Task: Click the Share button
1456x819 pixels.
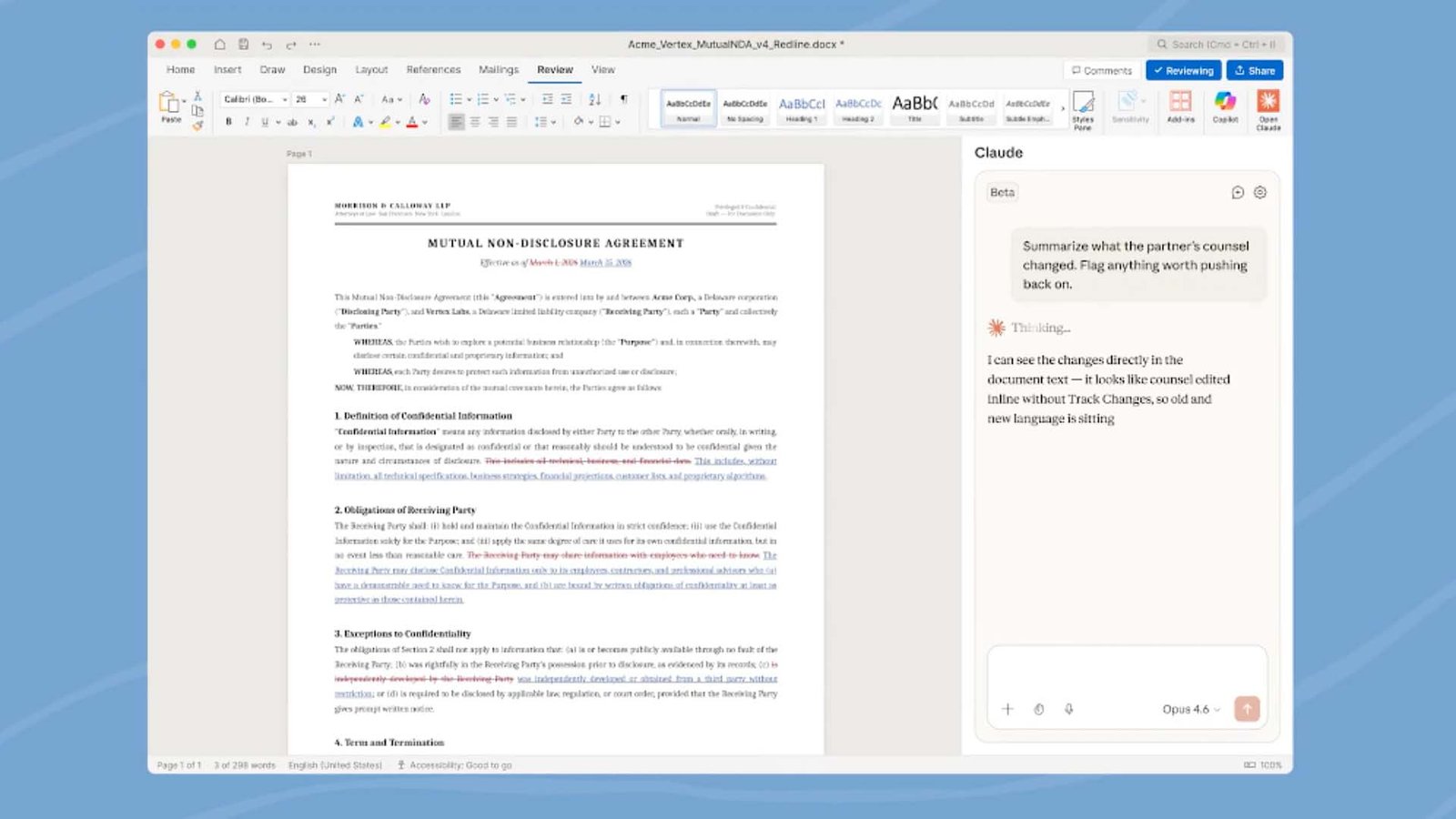Action: point(1254,70)
